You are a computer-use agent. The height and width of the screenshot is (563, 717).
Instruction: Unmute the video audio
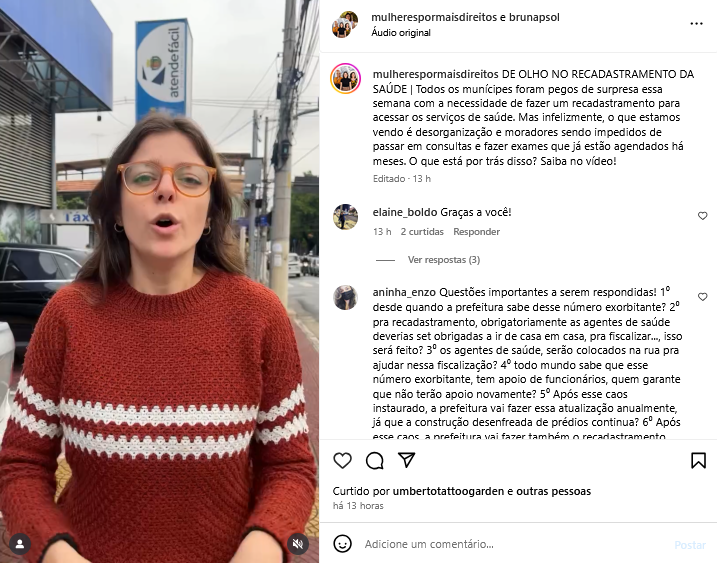298,544
